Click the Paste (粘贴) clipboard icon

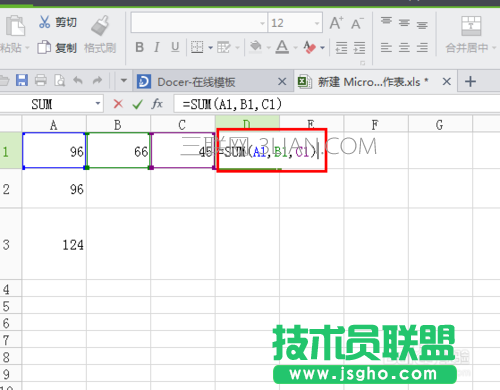pyautogui.click(x=16, y=26)
